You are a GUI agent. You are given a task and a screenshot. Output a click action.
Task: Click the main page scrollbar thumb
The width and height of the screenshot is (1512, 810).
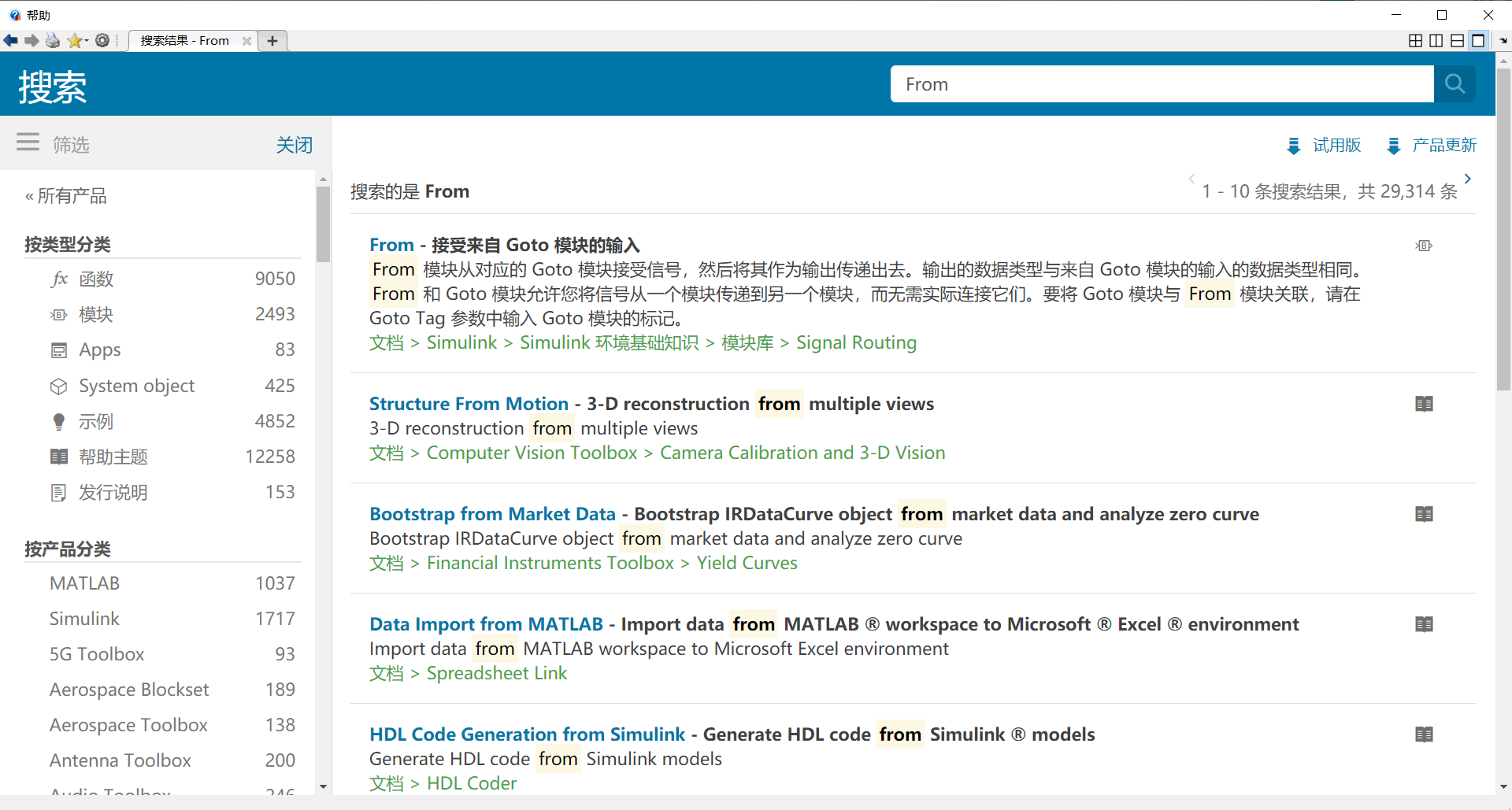[1503, 228]
